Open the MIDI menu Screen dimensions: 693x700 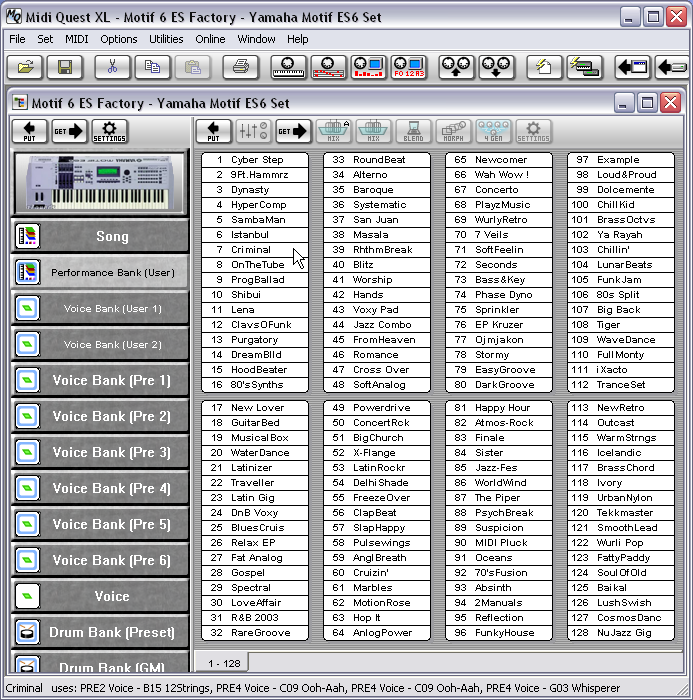77,39
